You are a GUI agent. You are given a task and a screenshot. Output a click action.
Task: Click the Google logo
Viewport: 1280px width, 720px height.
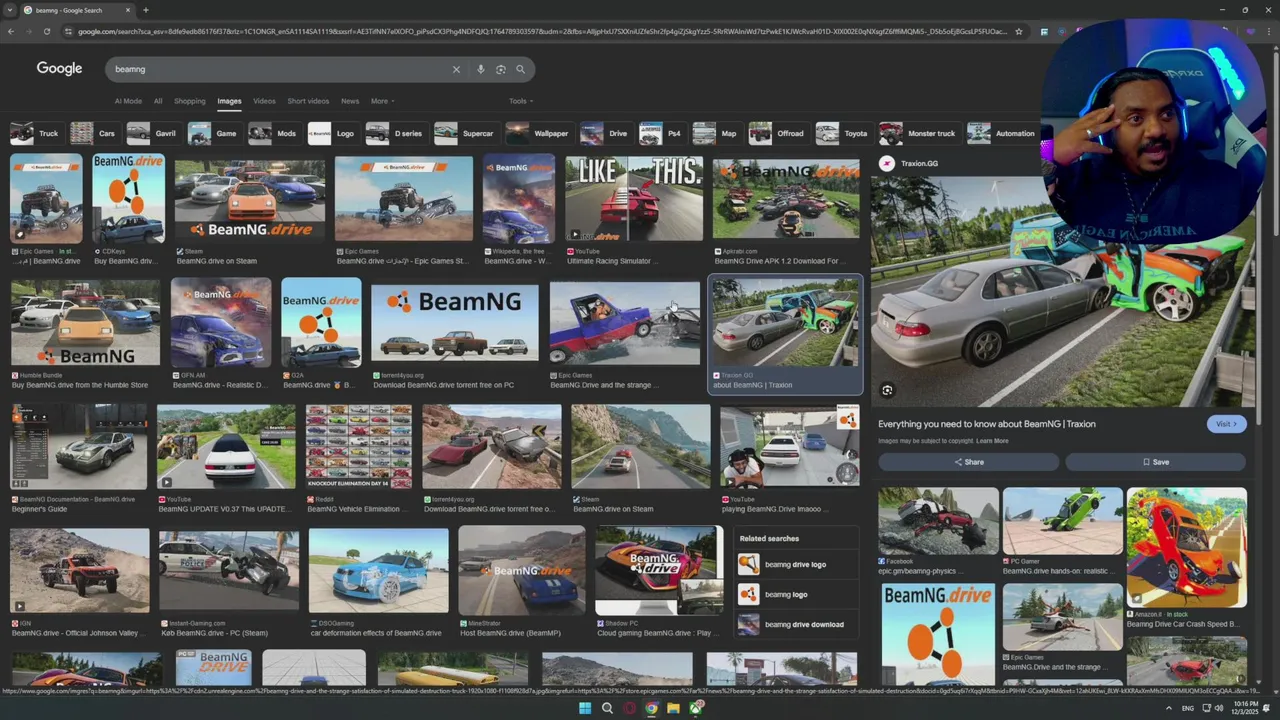[59, 68]
